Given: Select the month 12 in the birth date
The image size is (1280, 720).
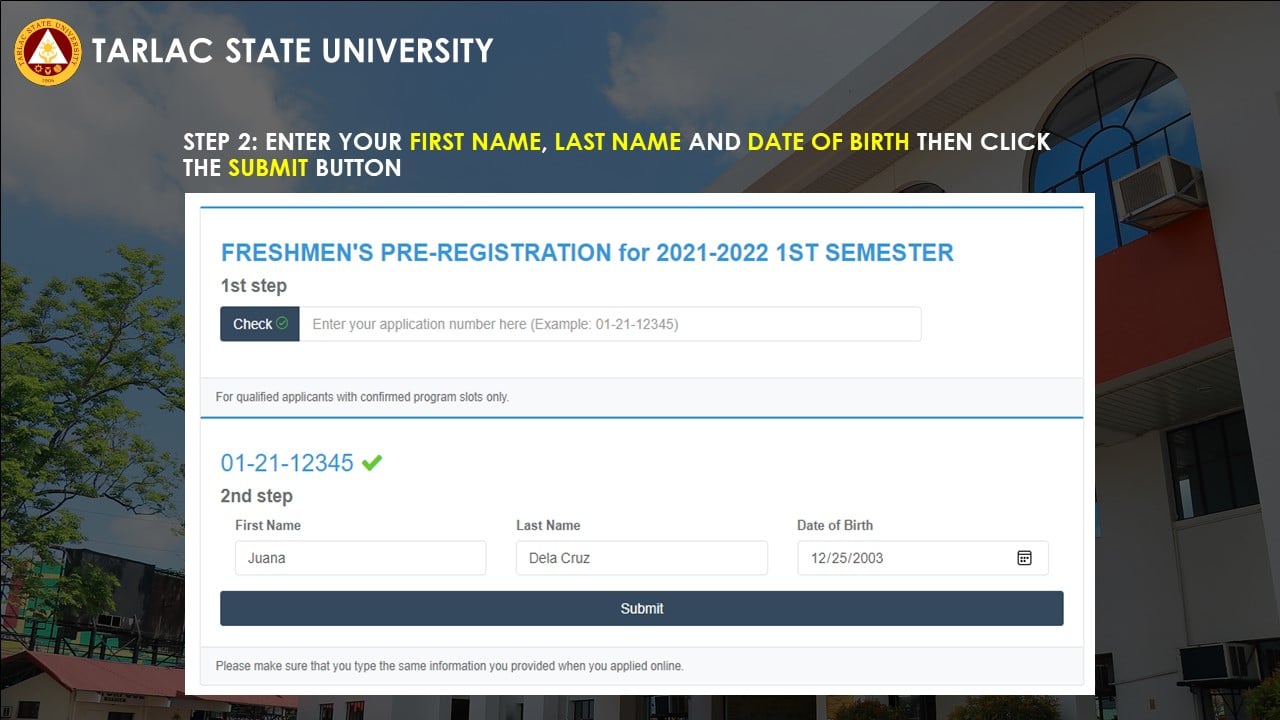Looking at the screenshot, I should click(819, 558).
